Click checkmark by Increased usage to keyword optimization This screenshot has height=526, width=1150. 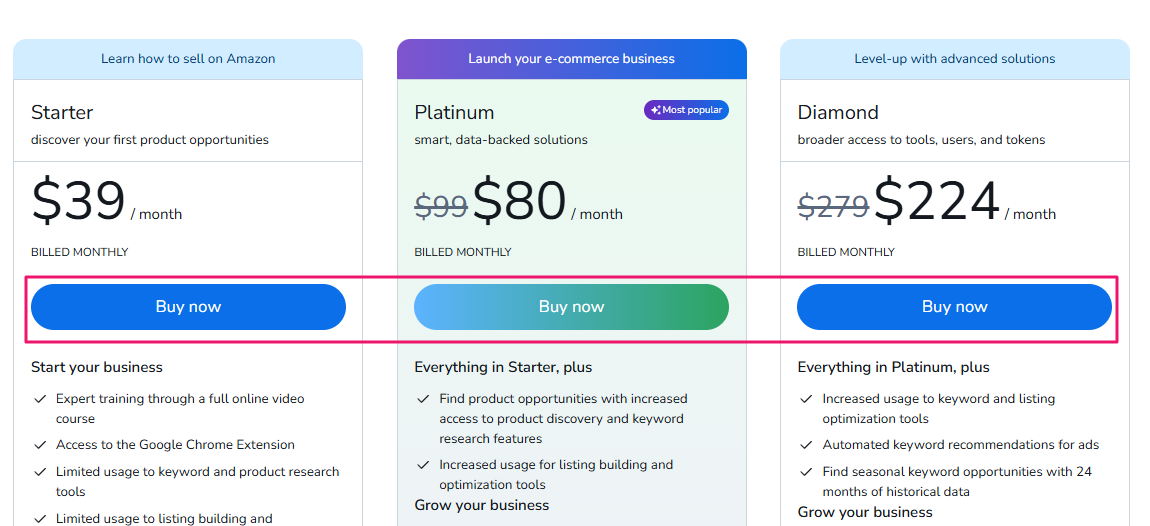click(x=806, y=399)
